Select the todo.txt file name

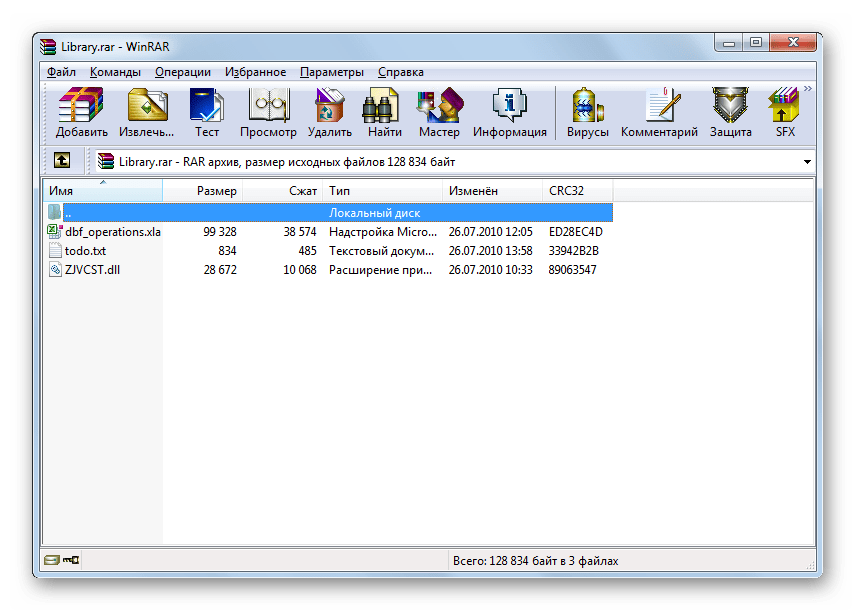pyautogui.click(x=85, y=251)
